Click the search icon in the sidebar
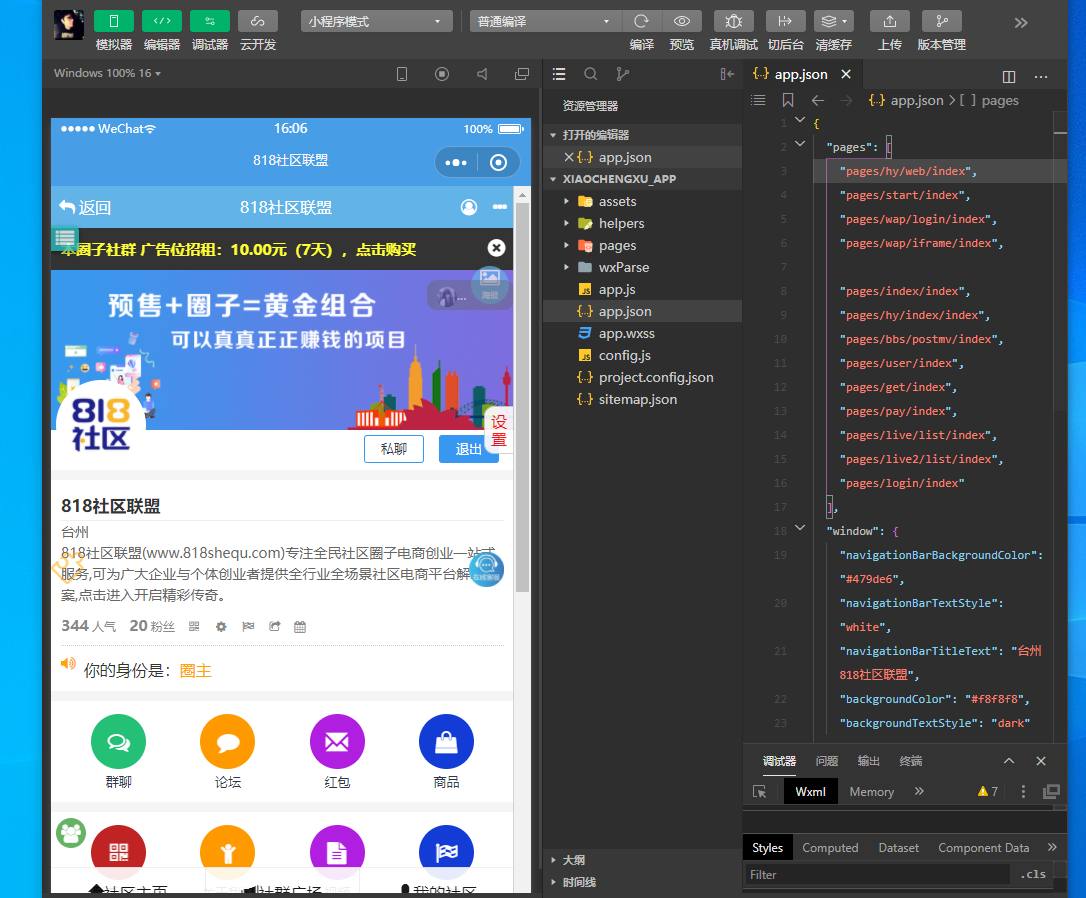 pos(591,74)
